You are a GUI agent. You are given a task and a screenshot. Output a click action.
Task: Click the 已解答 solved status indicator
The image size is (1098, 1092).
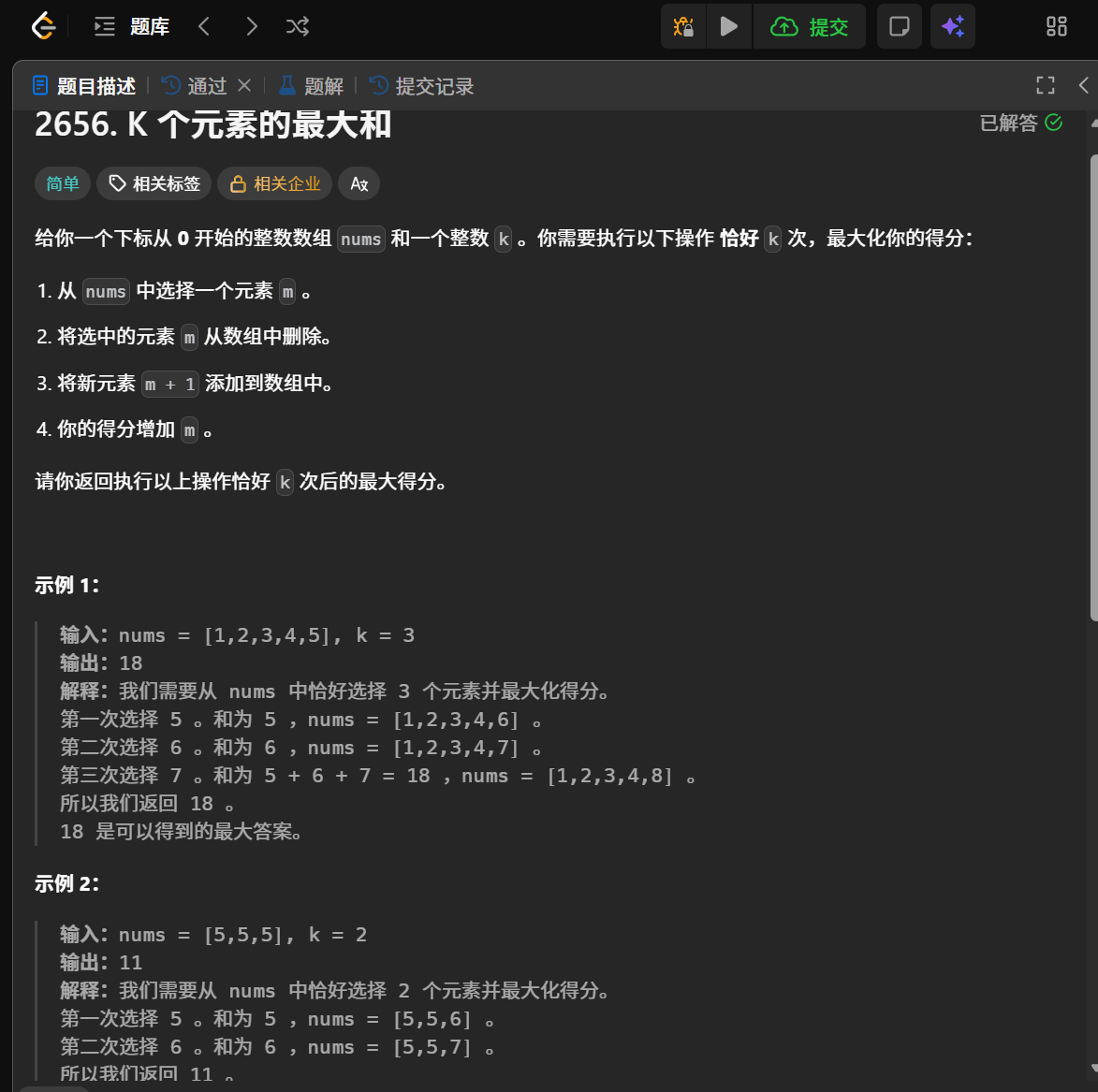(1021, 123)
